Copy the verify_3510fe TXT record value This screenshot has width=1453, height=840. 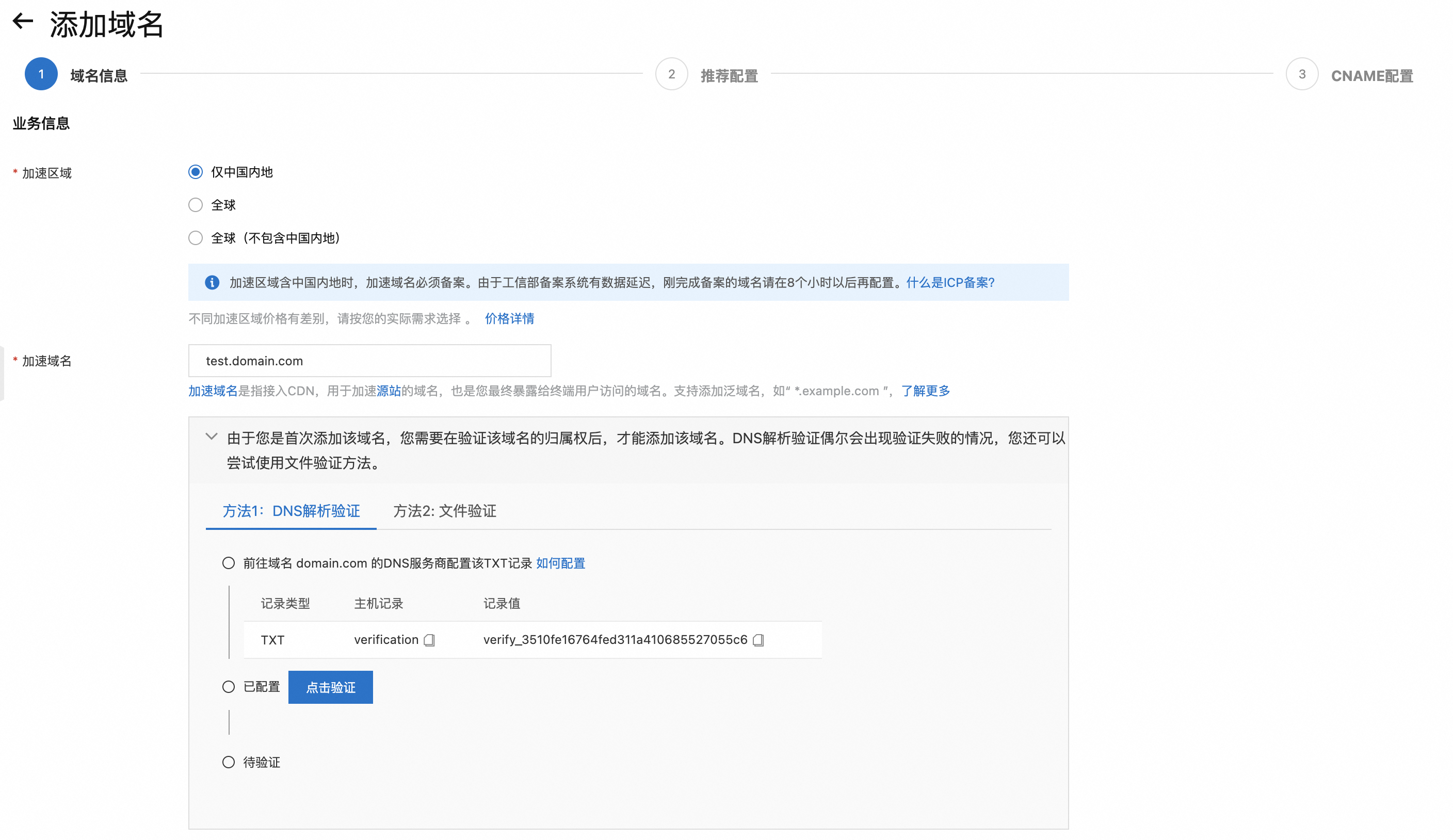tap(758, 640)
